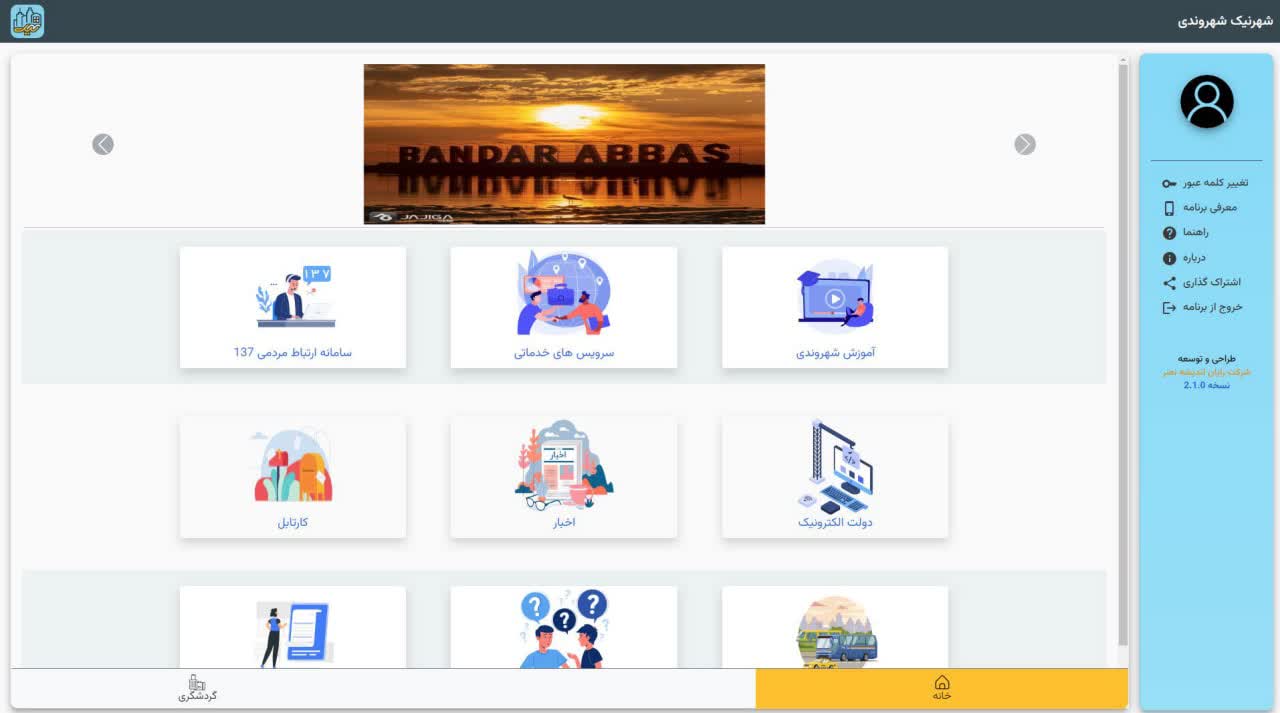The width and height of the screenshot is (1280, 713).
Task: Click the app logo in top-left corner
Action: [x=27, y=21]
